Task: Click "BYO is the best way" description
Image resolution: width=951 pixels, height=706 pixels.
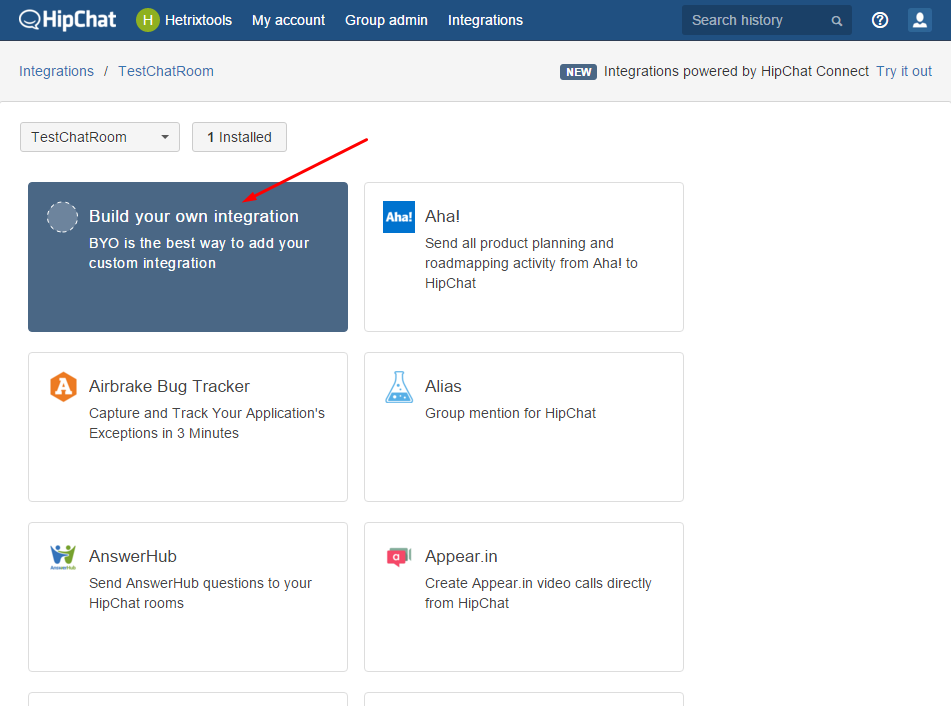Action: pyautogui.click(x=199, y=253)
